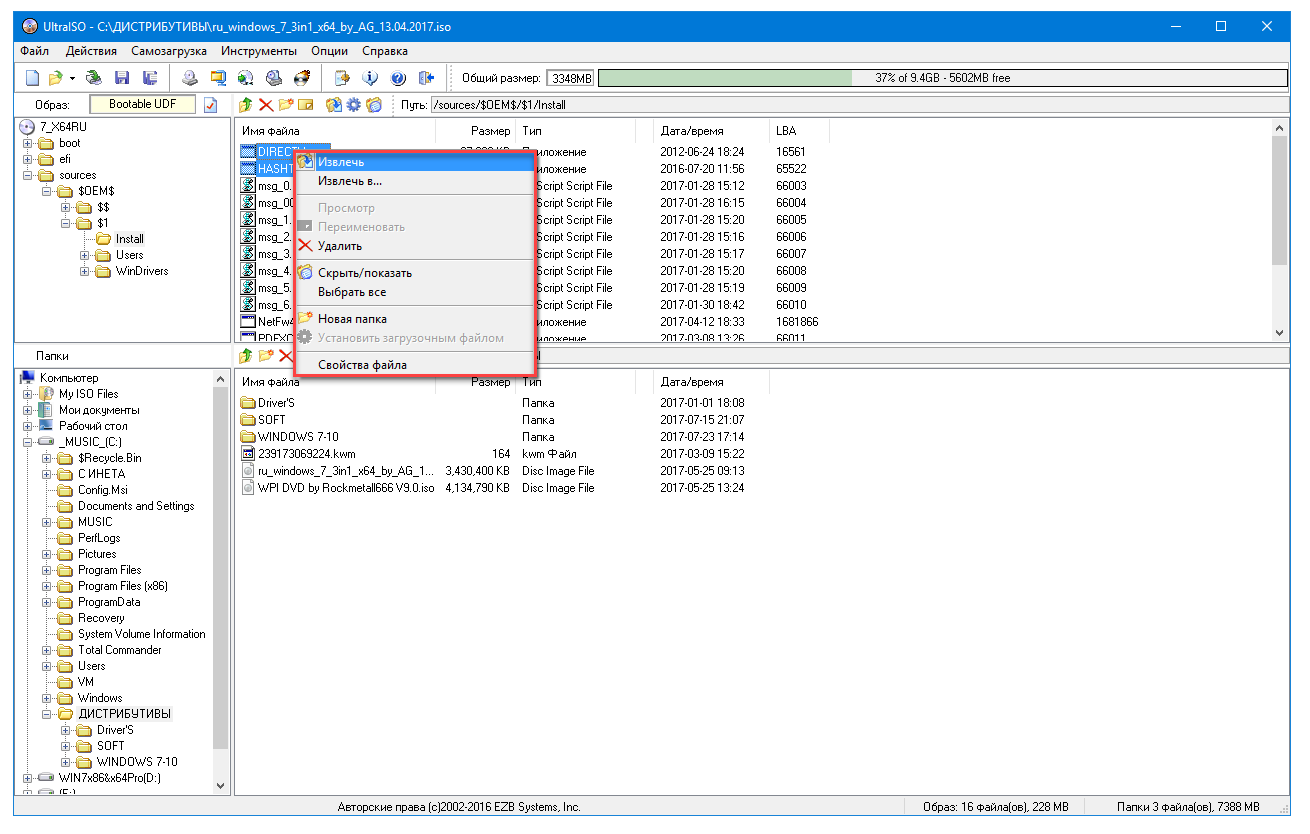Open the dropdown arrow beside Open icon
Image resolution: width=1310 pixels, height=834 pixels.
point(73,78)
